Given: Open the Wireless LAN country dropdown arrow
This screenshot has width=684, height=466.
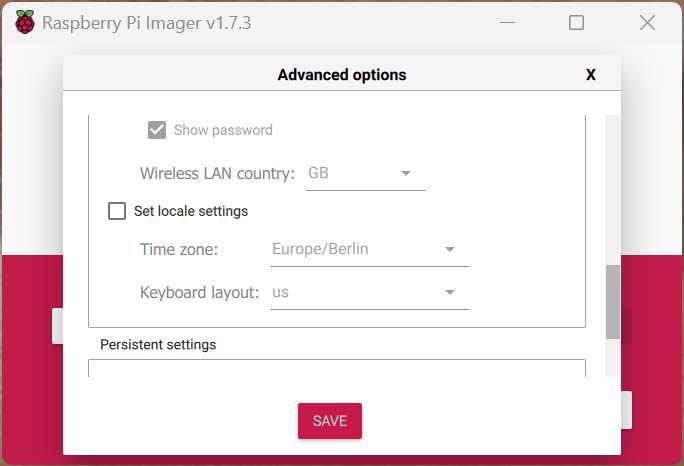Looking at the screenshot, I should coord(406,173).
